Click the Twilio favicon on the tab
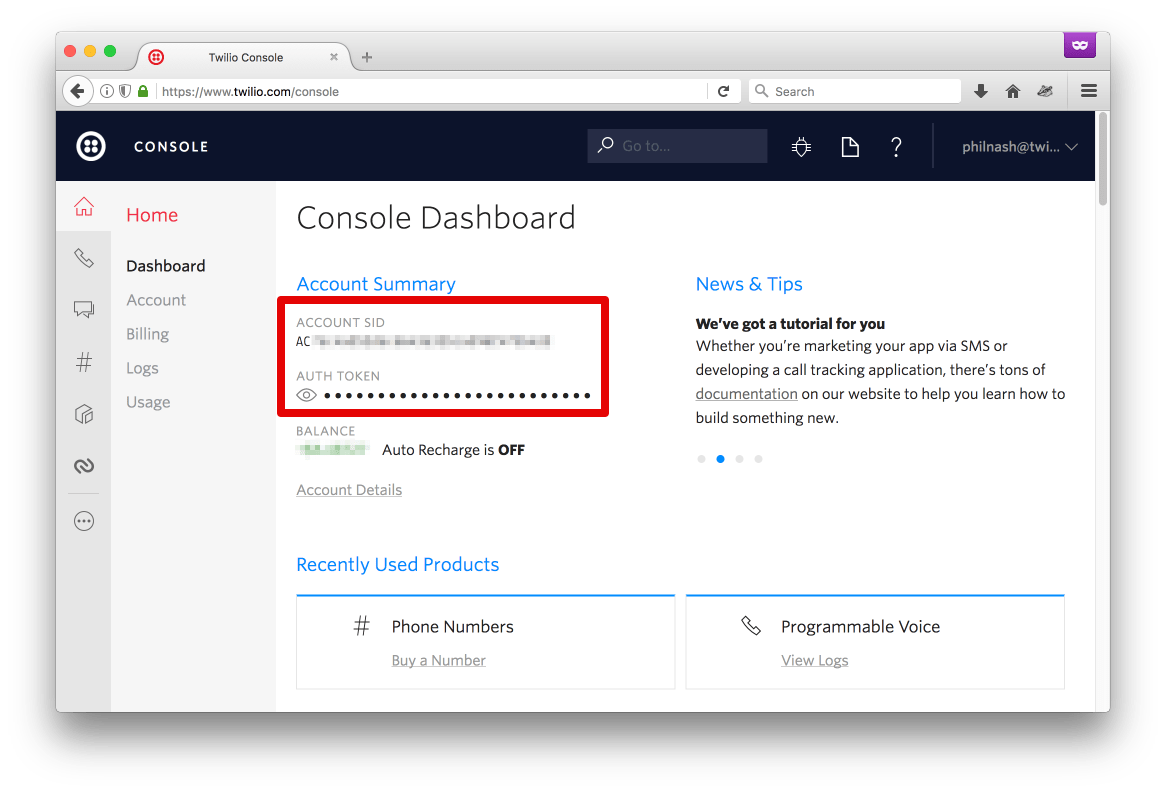The height and width of the screenshot is (792, 1166). [x=156, y=57]
